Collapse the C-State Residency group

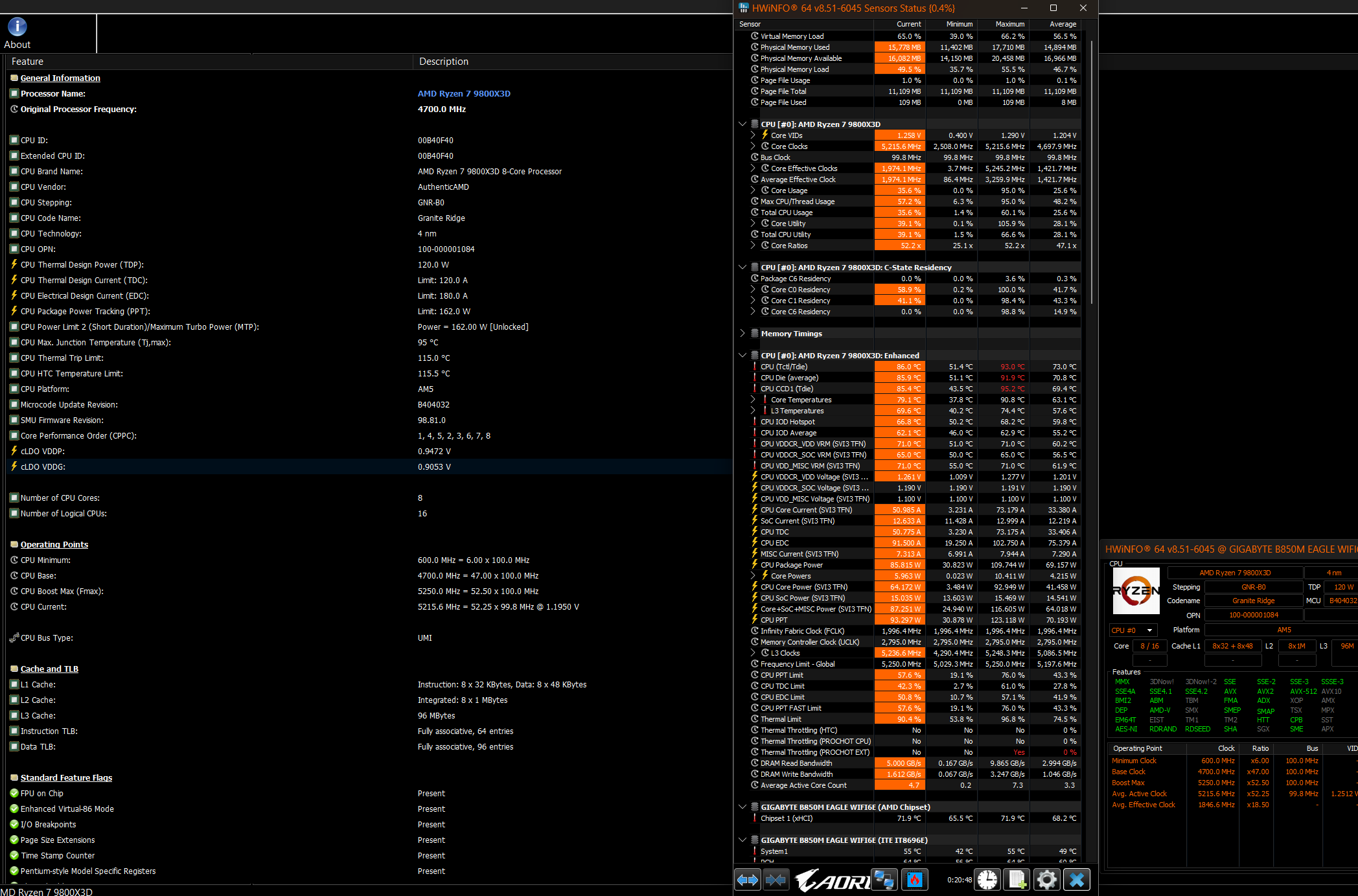742,268
